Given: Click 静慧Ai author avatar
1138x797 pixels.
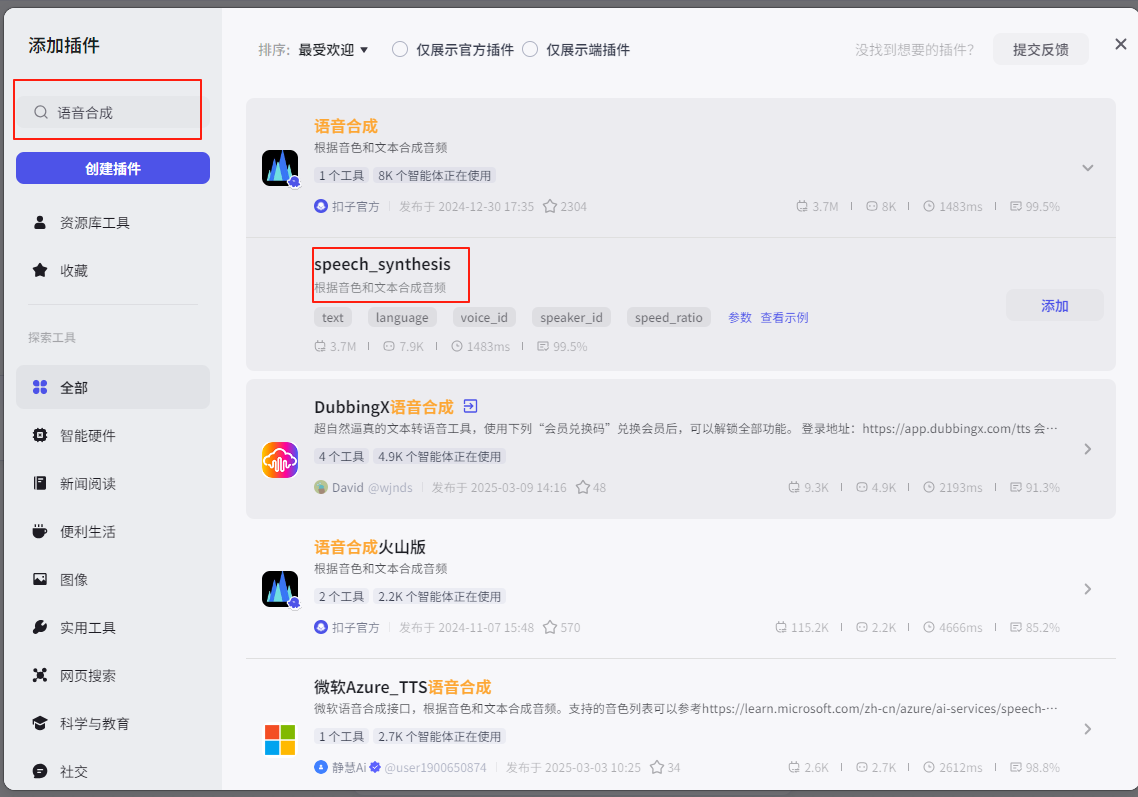Looking at the screenshot, I should pos(321,767).
